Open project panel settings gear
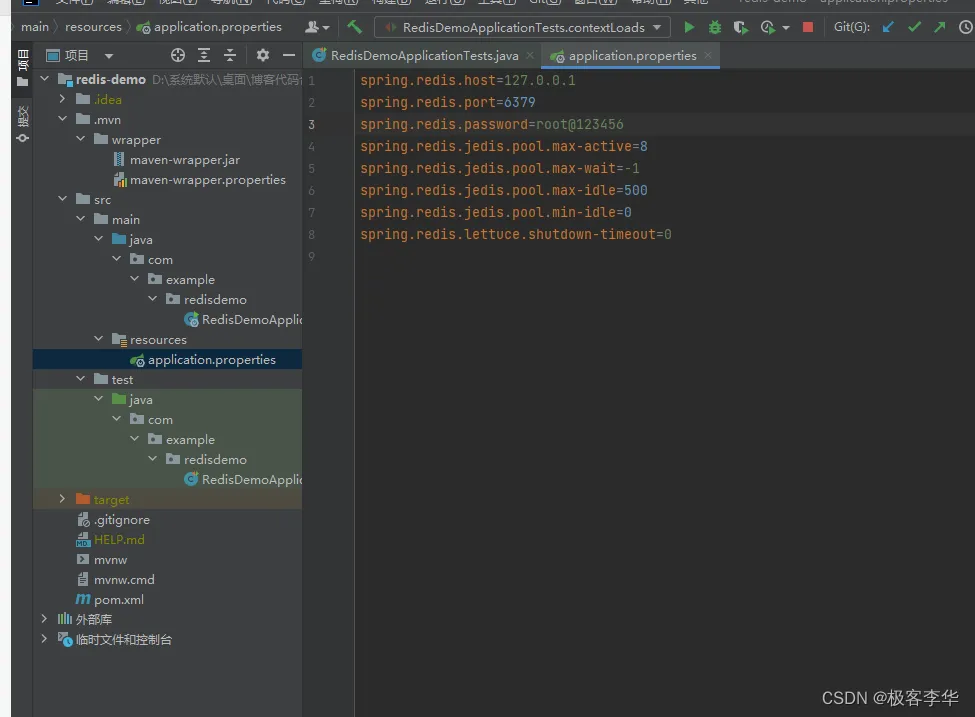The image size is (975, 717). click(x=263, y=56)
